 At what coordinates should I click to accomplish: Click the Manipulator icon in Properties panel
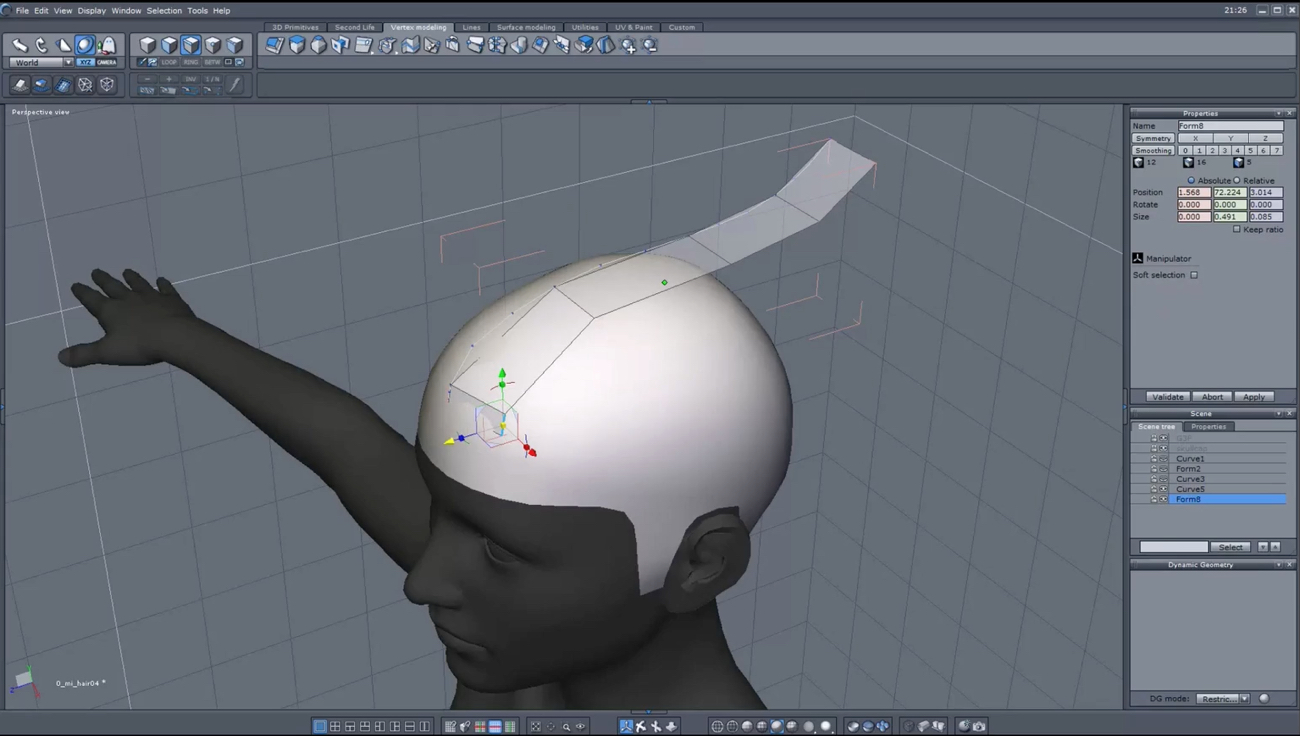coord(1139,257)
